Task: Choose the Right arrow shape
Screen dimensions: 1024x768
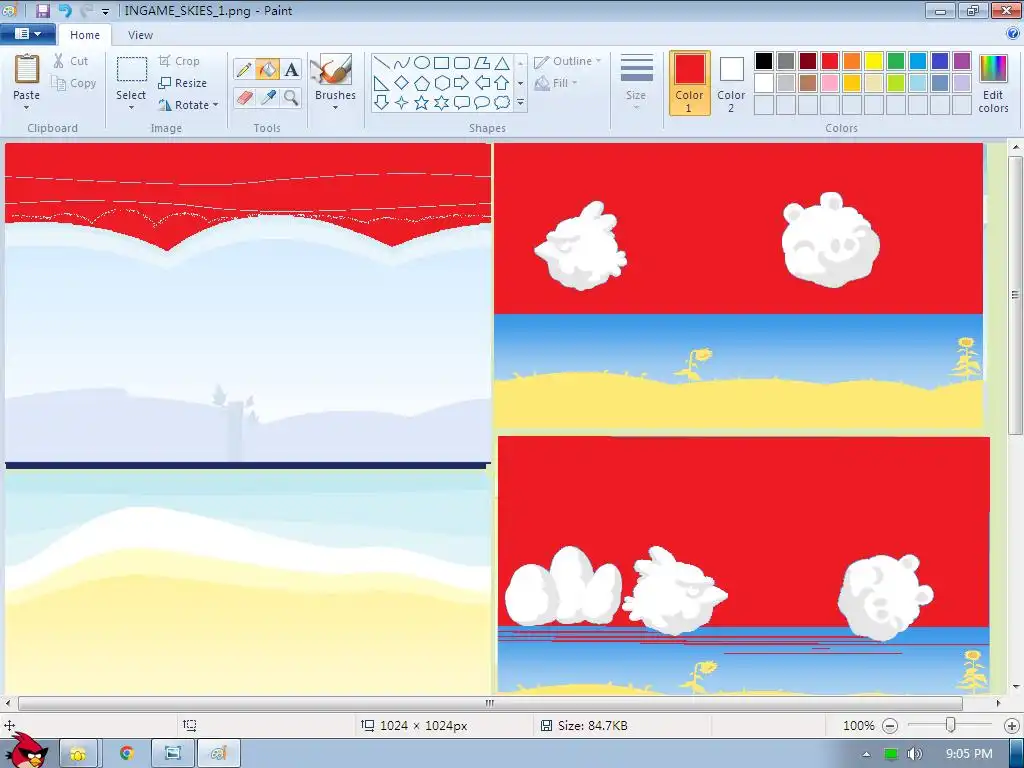Action: tap(462, 83)
